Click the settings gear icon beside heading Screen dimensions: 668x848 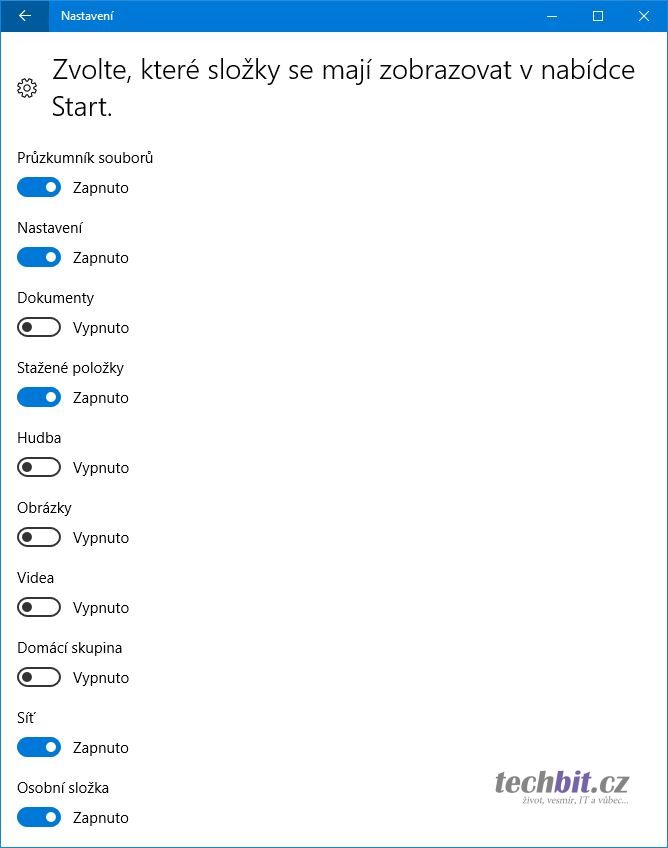pyautogui.click(x=27, y=89)
